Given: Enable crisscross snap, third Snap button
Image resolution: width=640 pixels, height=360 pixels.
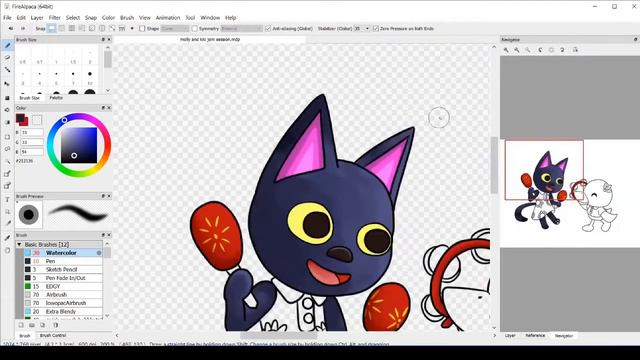Looking at the screenshot, I should click(72, 29).
